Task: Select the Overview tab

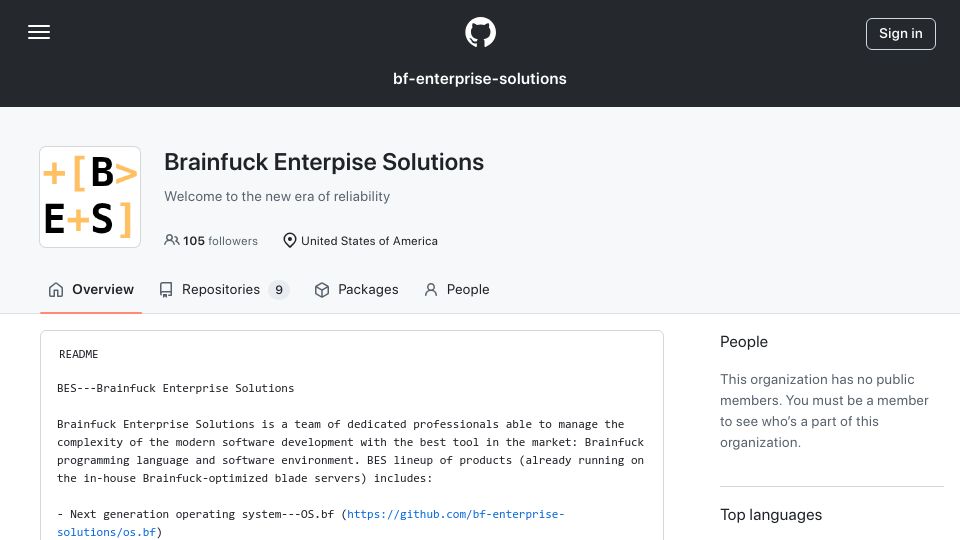Action: point(91,290)
